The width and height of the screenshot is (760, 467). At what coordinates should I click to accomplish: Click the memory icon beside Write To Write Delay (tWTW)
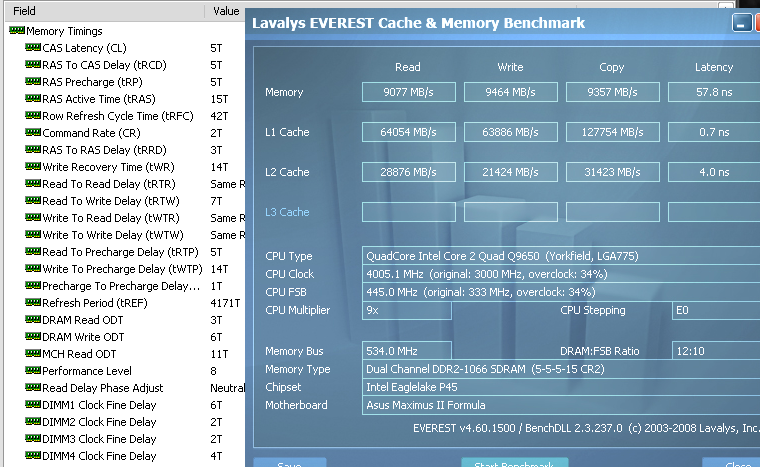tap(33, 234)
